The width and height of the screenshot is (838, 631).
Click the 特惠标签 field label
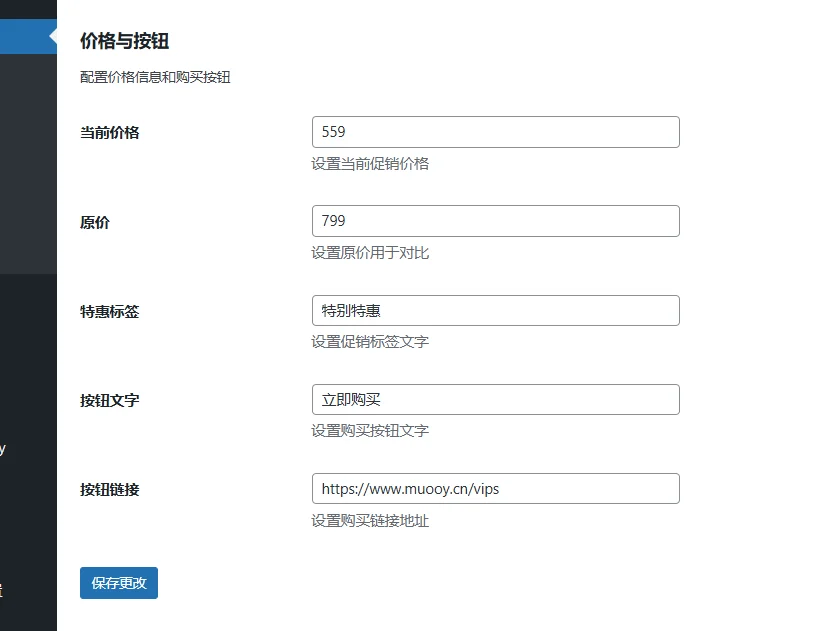pyautogui.click(x=109, y=311)
